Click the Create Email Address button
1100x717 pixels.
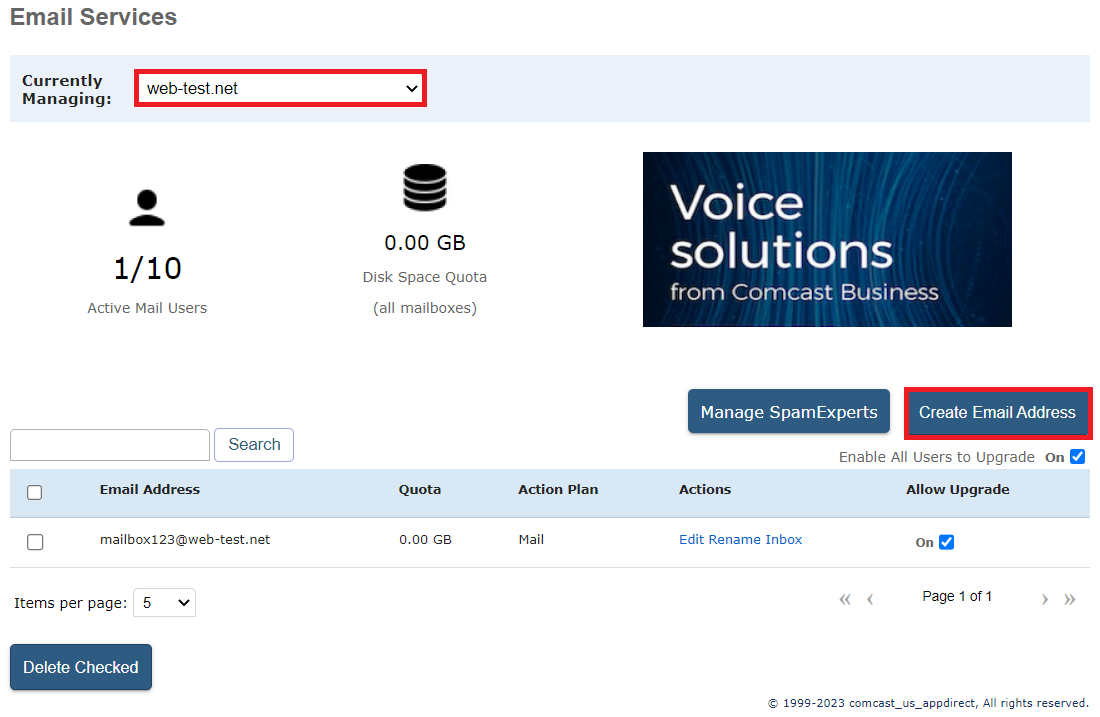tap(997, 411)
